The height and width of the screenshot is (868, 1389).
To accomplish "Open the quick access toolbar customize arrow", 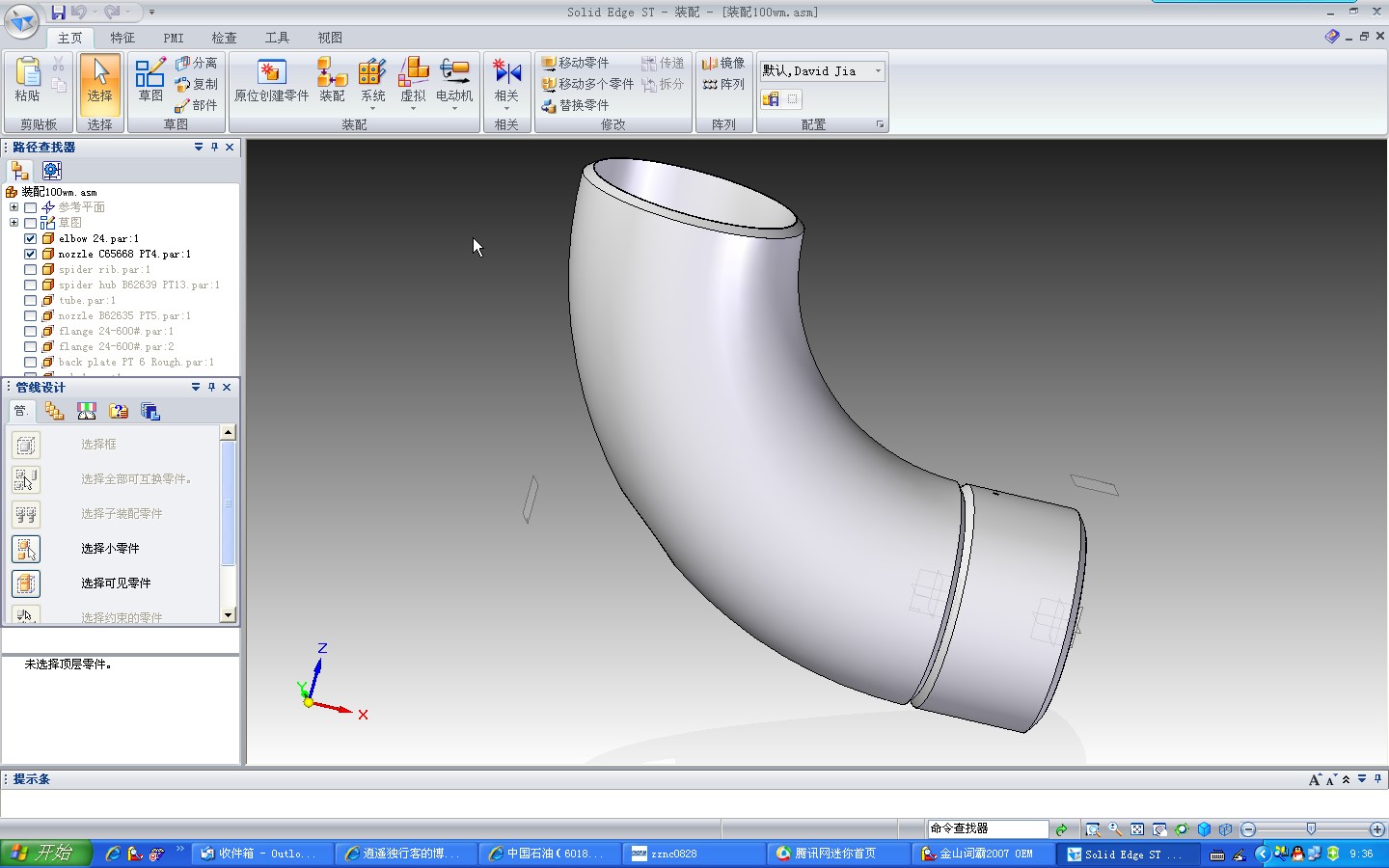I will pyautogui.click(x=151, y=13).
